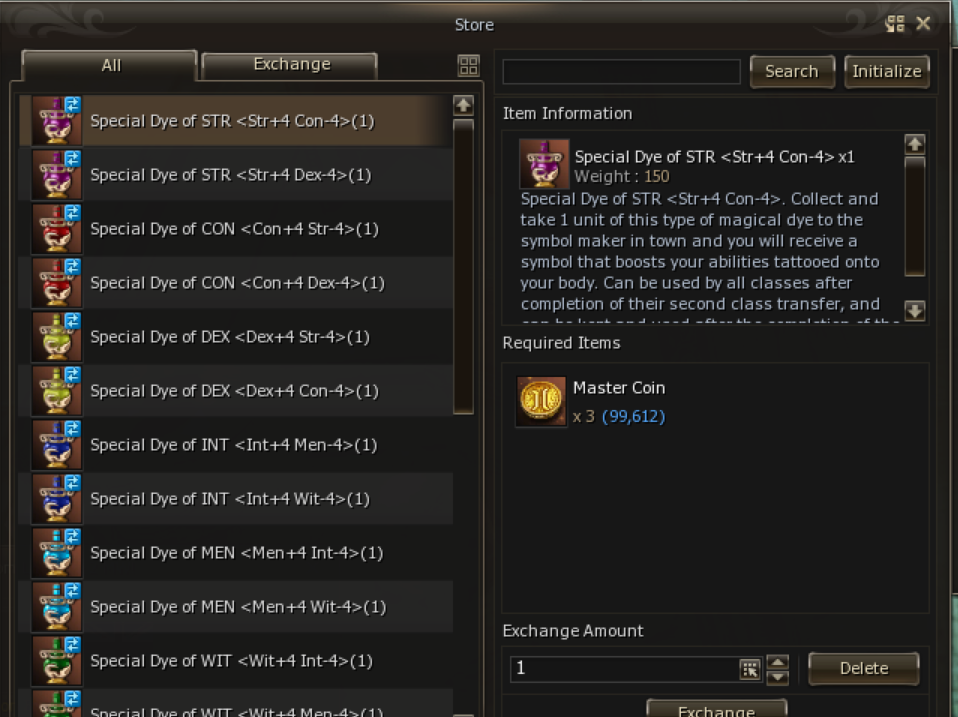Viewport: 958px width, 717px height.
Task: Click the item info scroll down arrow
Action: pos(915,311)
